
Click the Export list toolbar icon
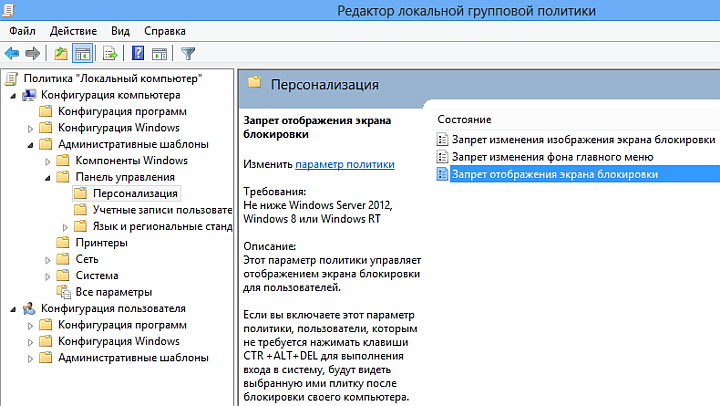pos(110,53)
